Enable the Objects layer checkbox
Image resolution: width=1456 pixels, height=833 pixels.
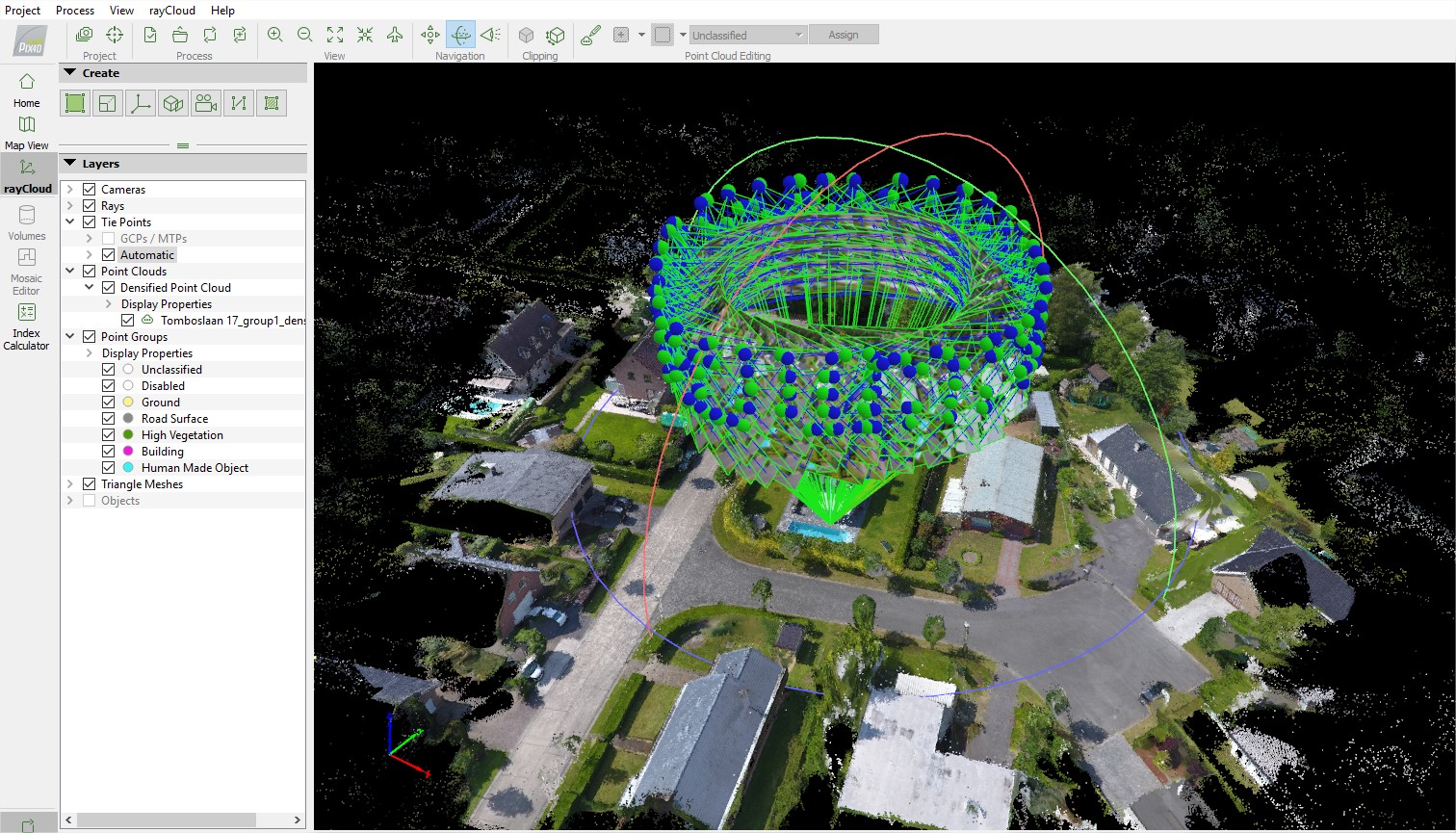90,501
